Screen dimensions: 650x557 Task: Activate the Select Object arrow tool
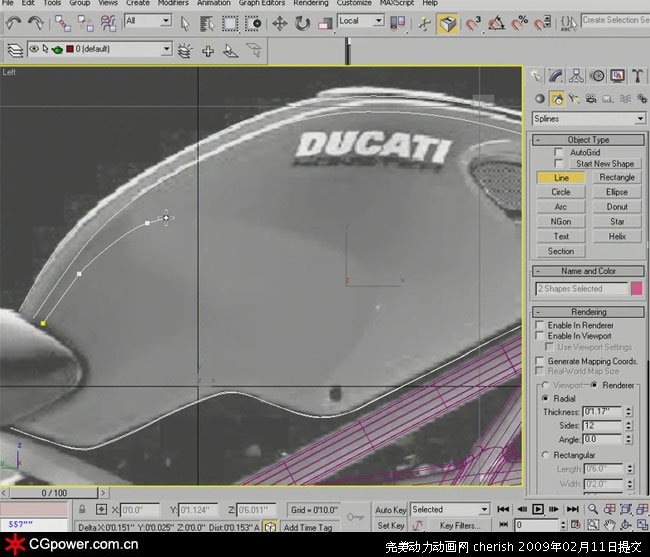click(185, 24)
